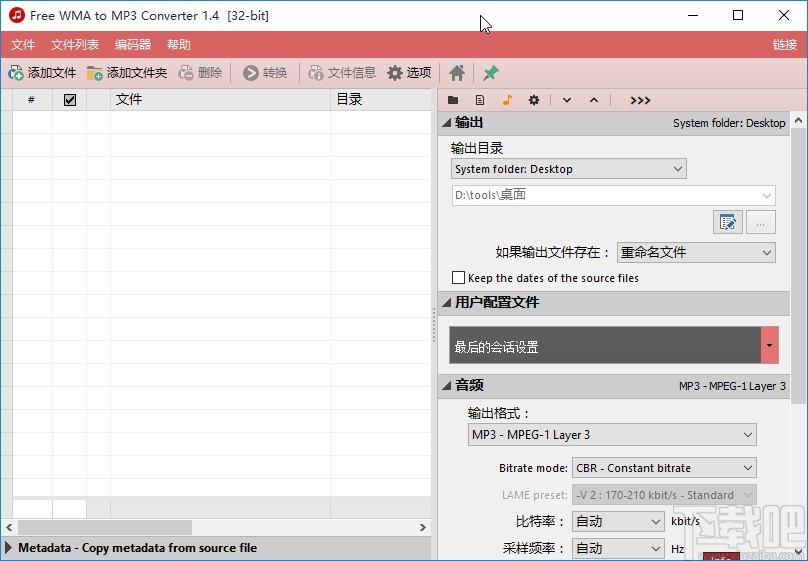Open the 比特率 自动 dropdown
The width and height of the screenshot is (808, 561).
click(x=618, y=521)
